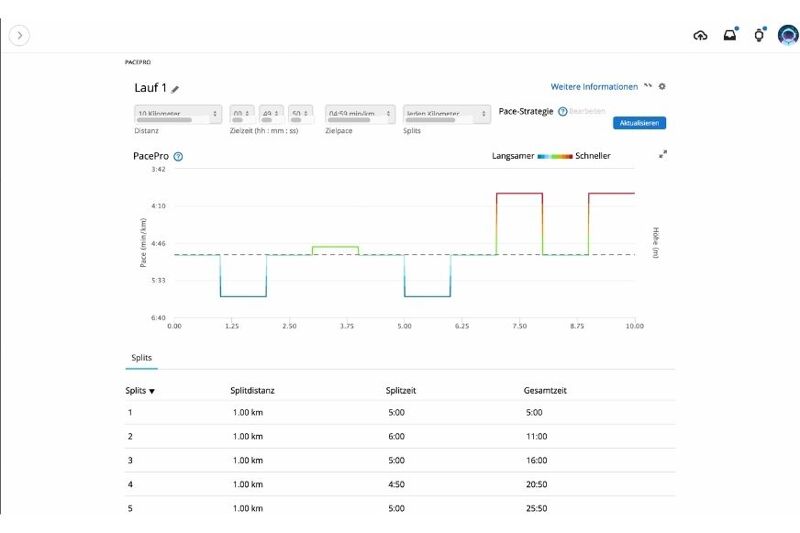
Task: Edit the Lauf 1 name with pencil icon
Action: pos(176,89)
